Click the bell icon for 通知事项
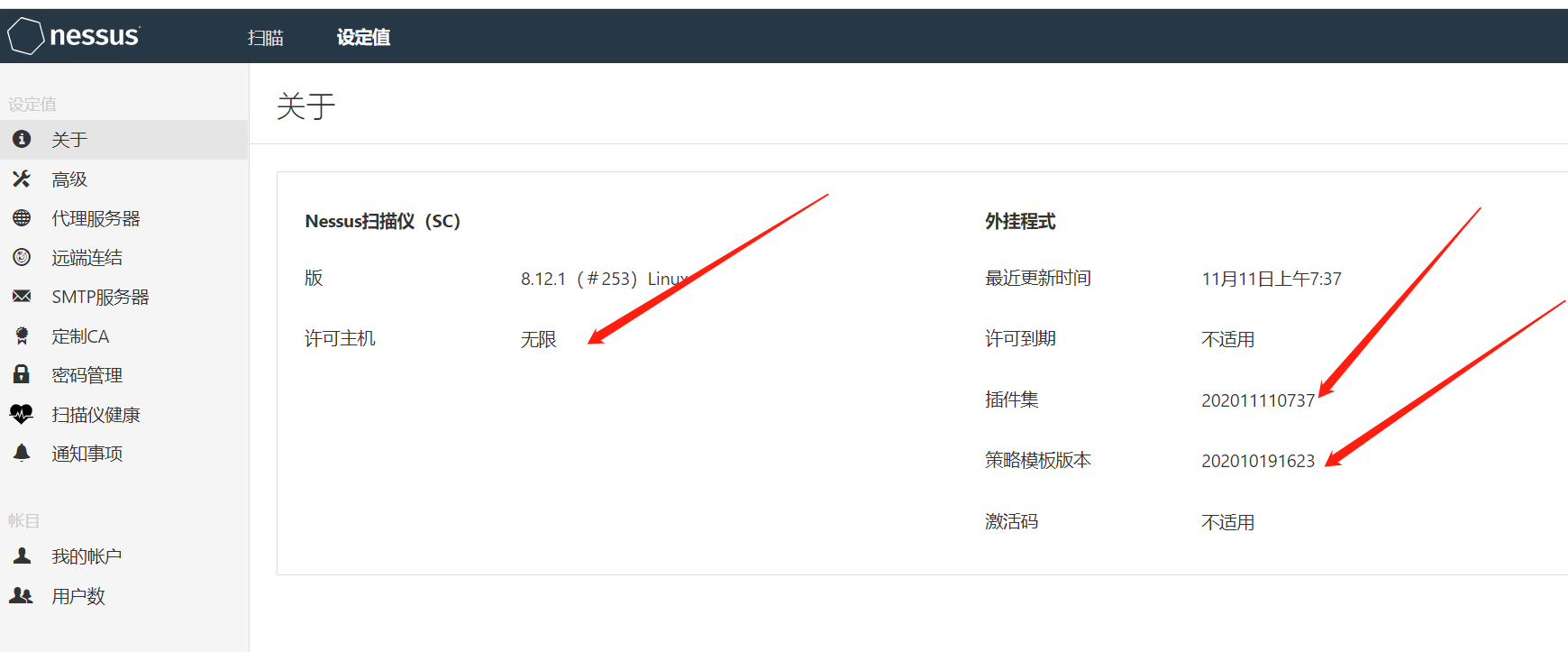This screenshot has width=1568, height=652. click(22, 453)
